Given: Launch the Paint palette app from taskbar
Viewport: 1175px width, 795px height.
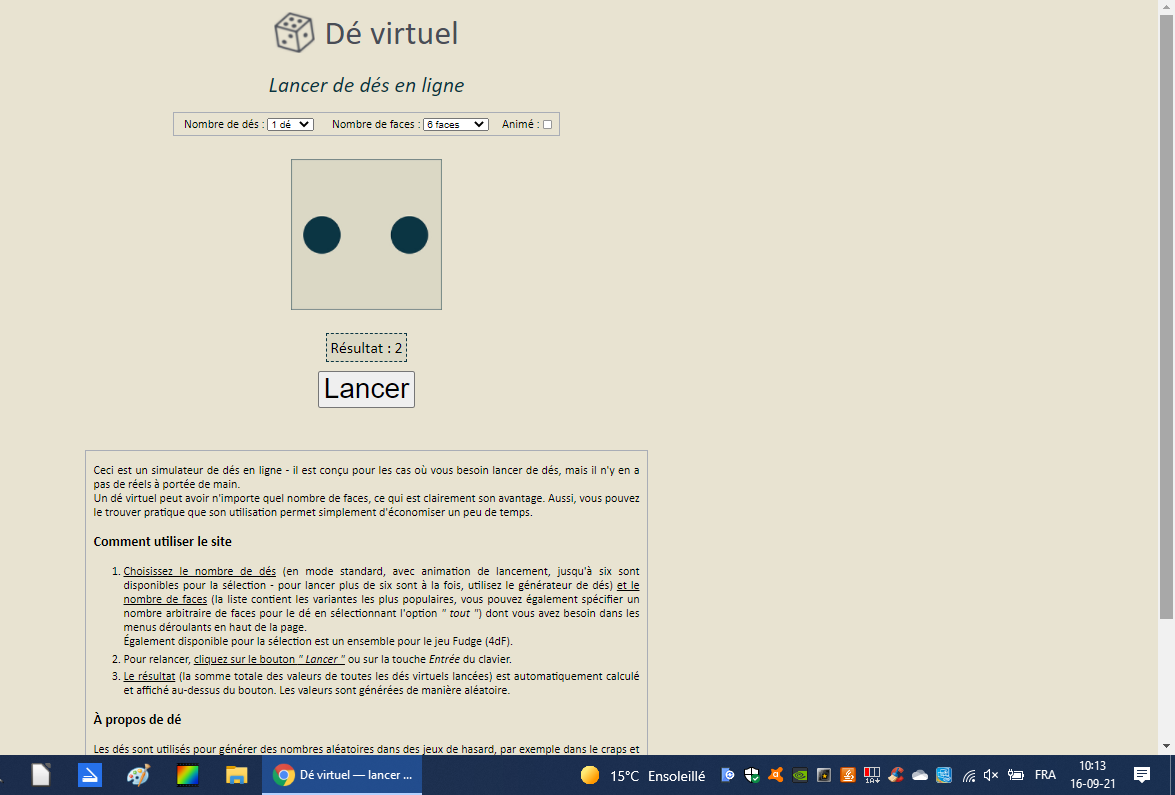Looking at the screenshot, I should [x=139, y=775].
